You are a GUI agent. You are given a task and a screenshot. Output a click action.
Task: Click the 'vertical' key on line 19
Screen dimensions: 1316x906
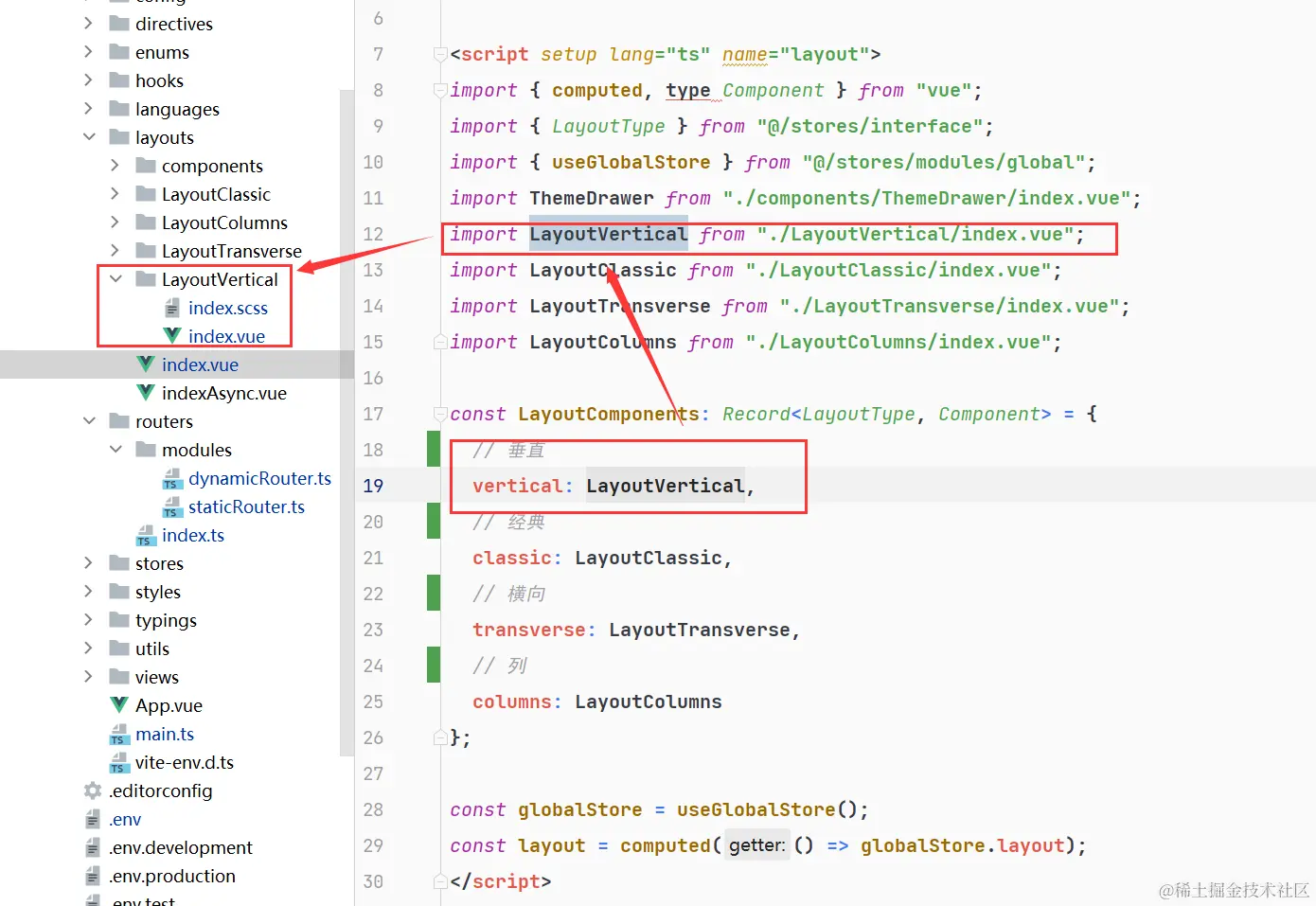[x=517, y=486]
